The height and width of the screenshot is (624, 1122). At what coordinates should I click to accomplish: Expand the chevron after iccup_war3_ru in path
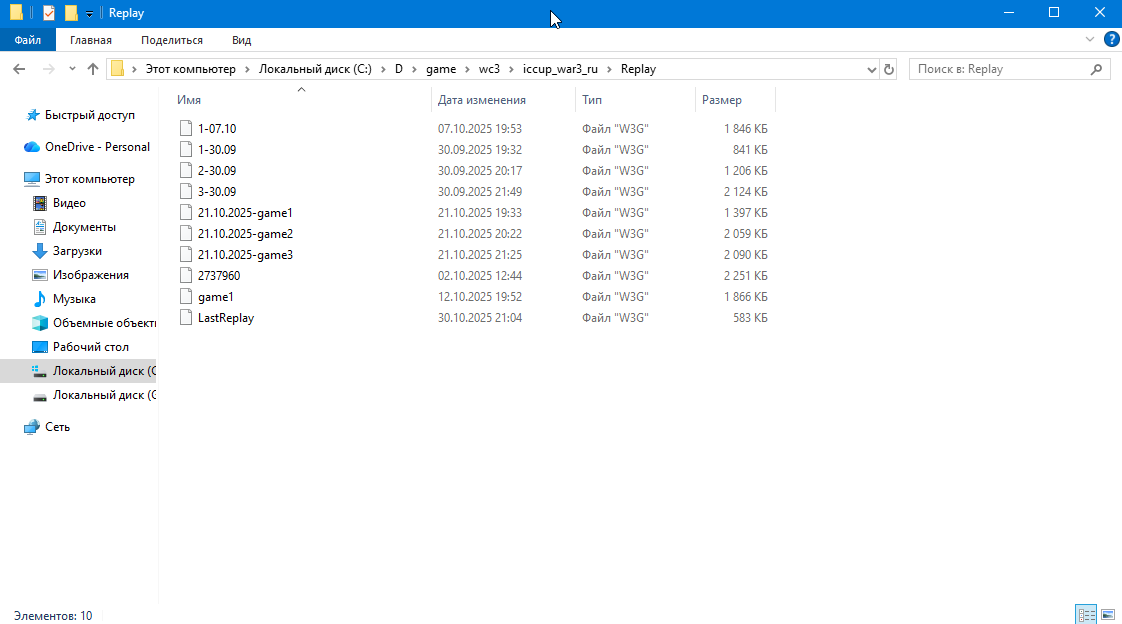609,69
